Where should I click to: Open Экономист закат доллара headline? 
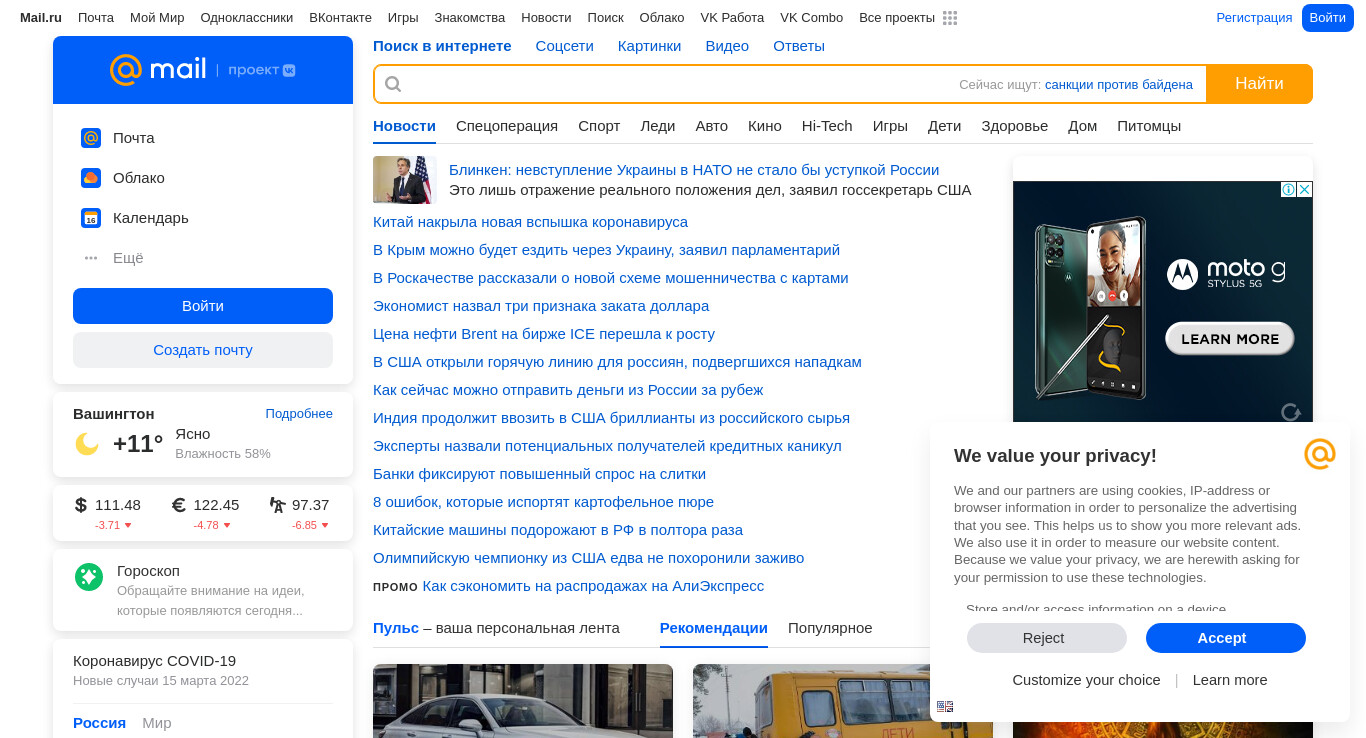pos(541,306)
